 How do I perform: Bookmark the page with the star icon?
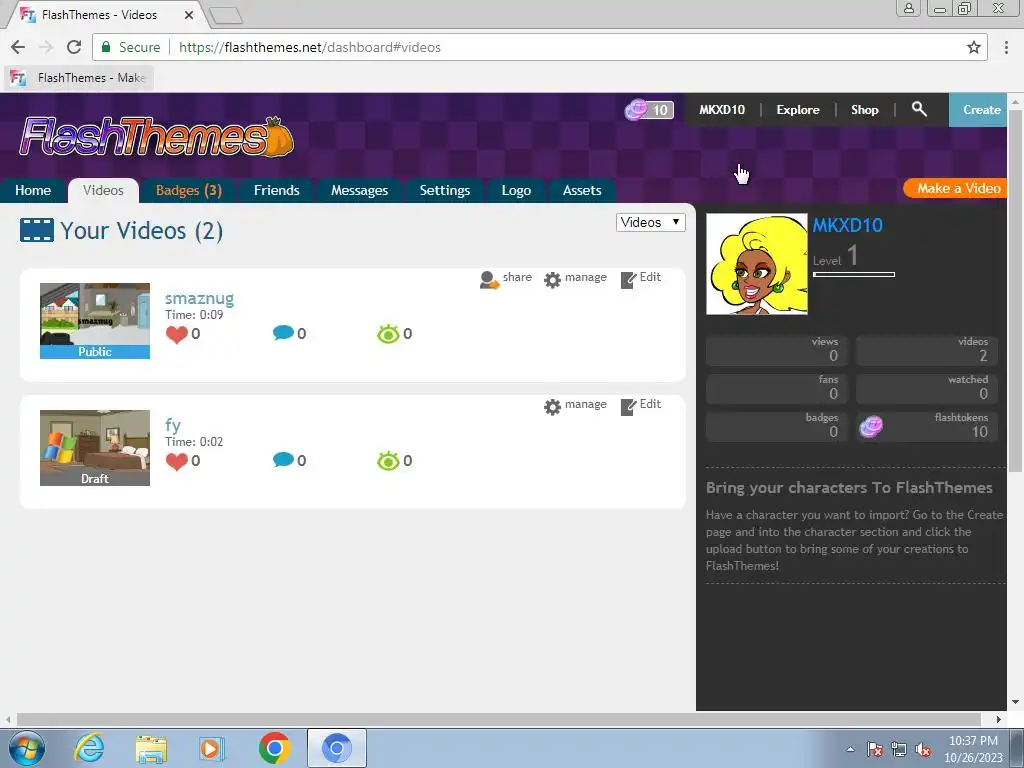(x=974, y=47)
